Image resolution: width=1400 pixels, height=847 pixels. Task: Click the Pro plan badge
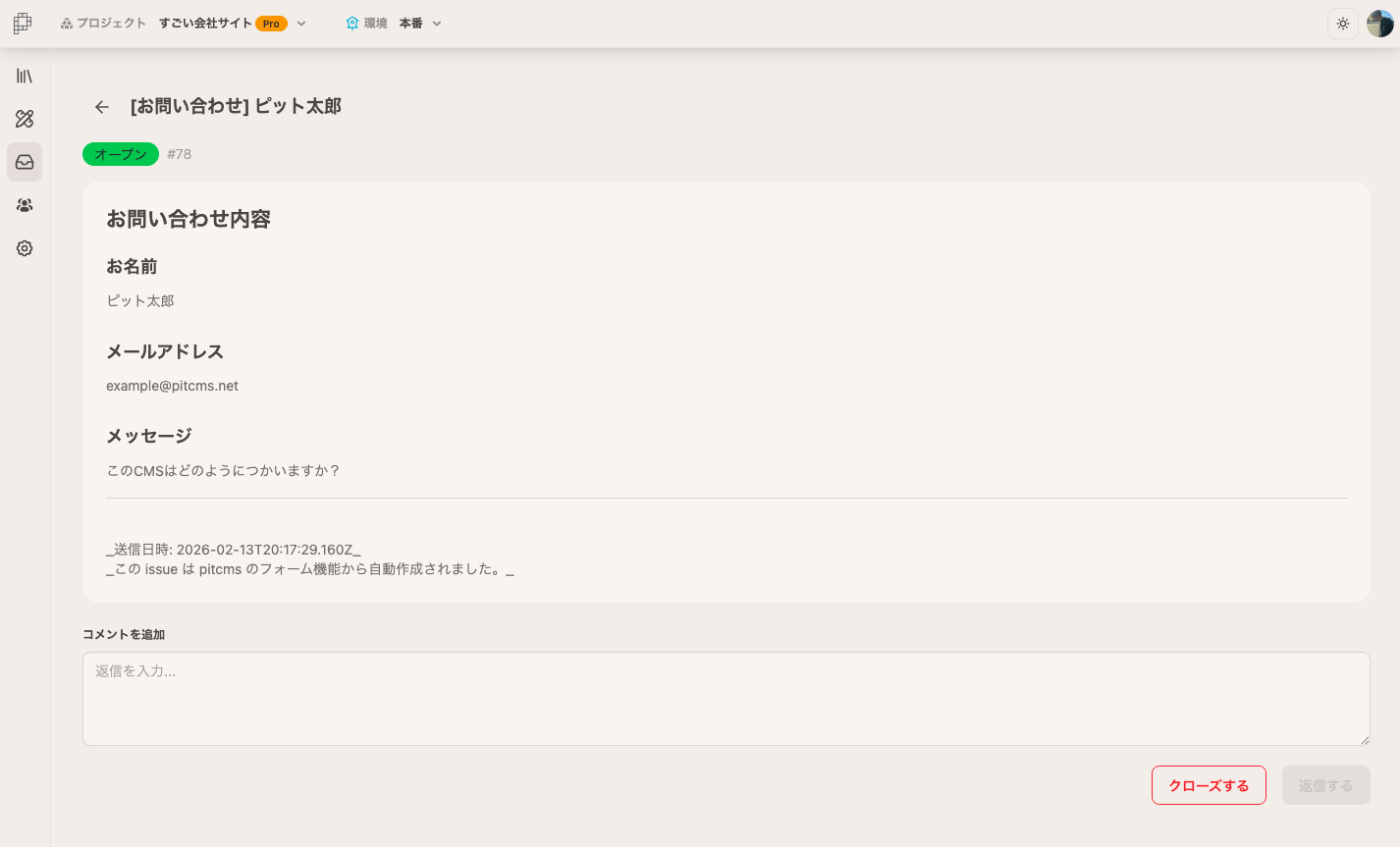click(x=271, y=24)
